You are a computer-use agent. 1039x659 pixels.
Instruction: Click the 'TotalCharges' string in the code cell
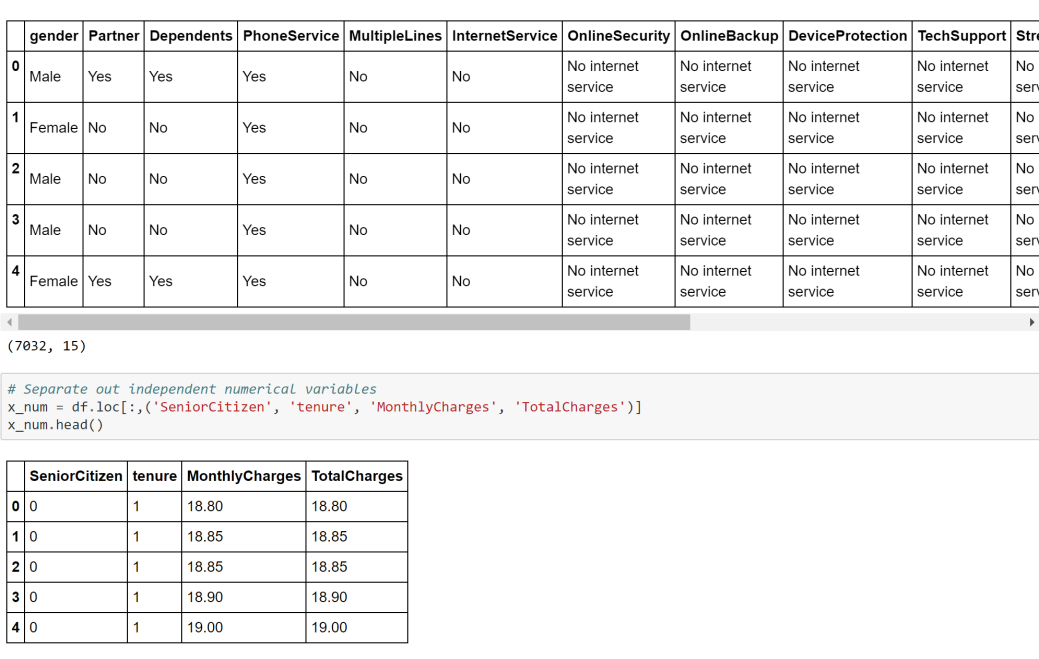click(x=570, y=407)
